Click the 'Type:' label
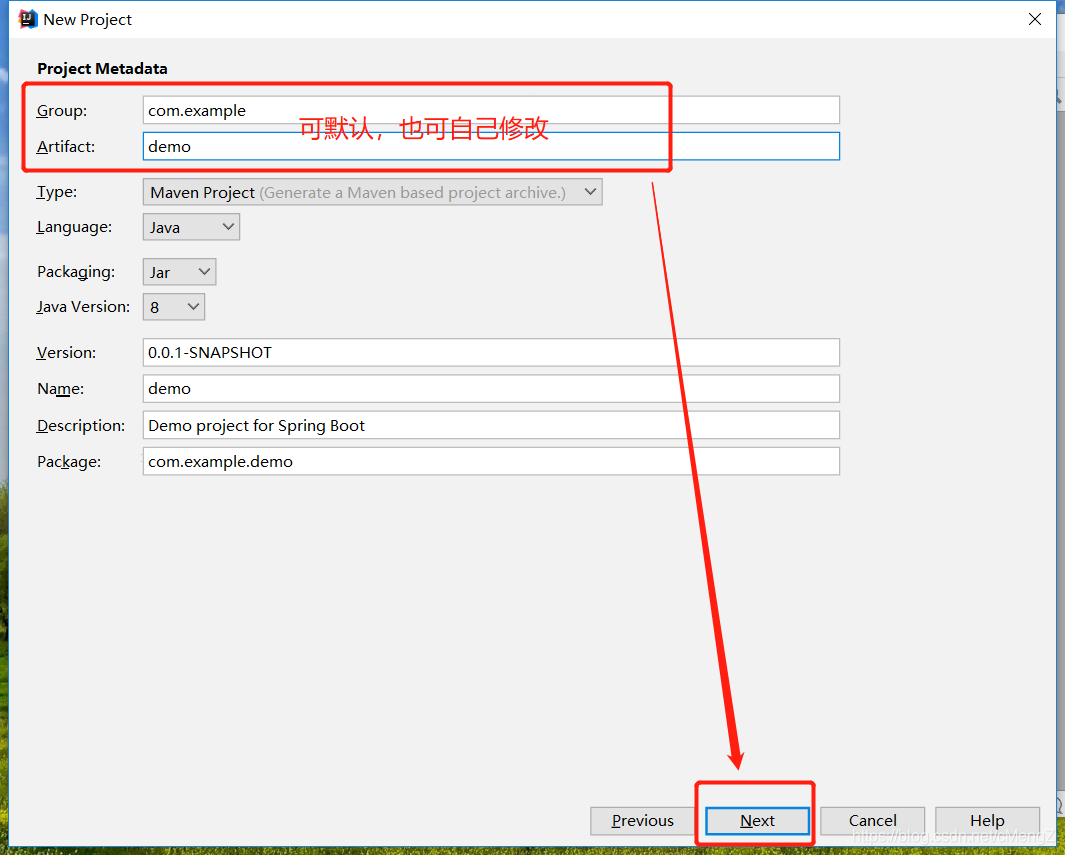The width and height of the screenshot is (1065, 855). pyautogui.click(x=56, y=192)
